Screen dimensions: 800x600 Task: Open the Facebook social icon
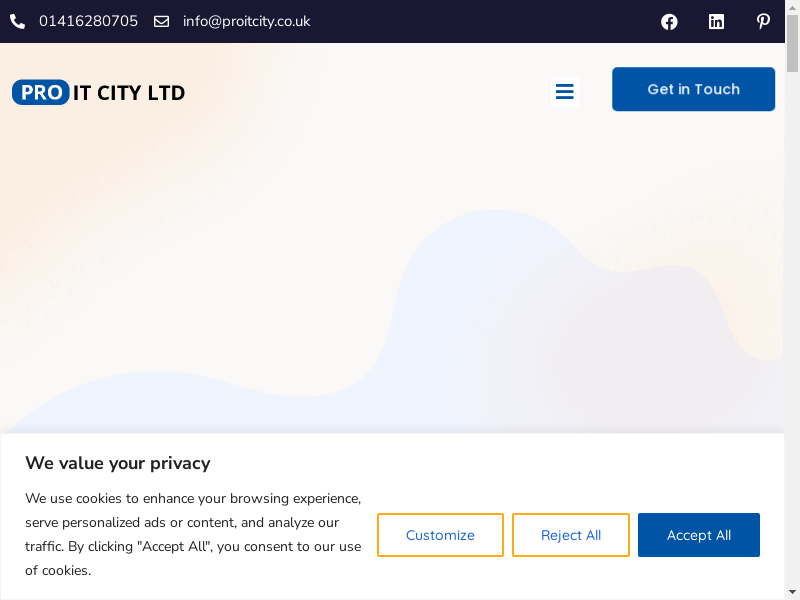[669, 22]
